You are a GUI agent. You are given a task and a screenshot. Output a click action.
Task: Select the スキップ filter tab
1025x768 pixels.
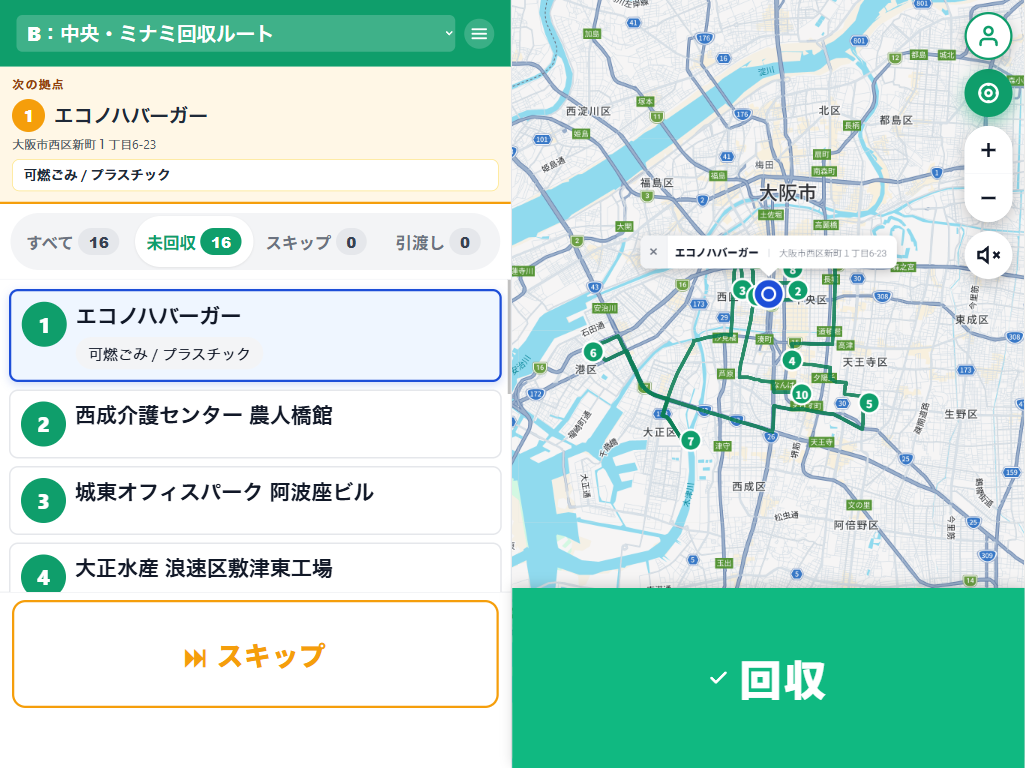tap(316, 242)
